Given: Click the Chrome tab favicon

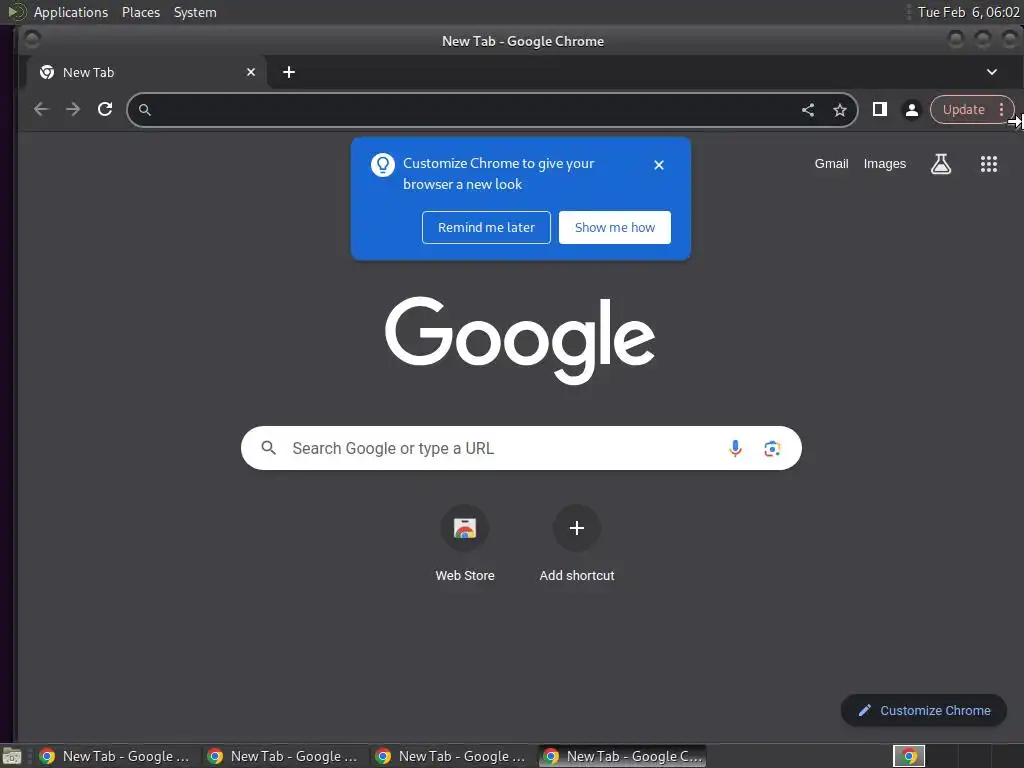Looking at the screenshot, I should coord(47,72).
